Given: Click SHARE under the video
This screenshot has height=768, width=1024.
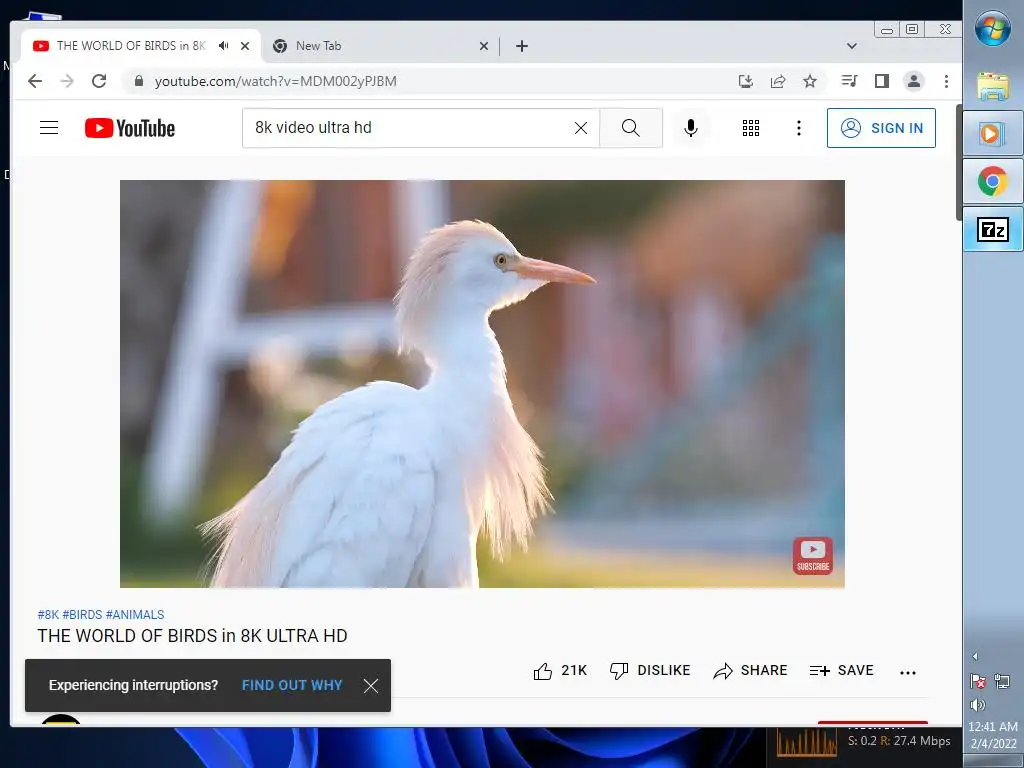Looking at the screenshot, I should tap(750, 671).
